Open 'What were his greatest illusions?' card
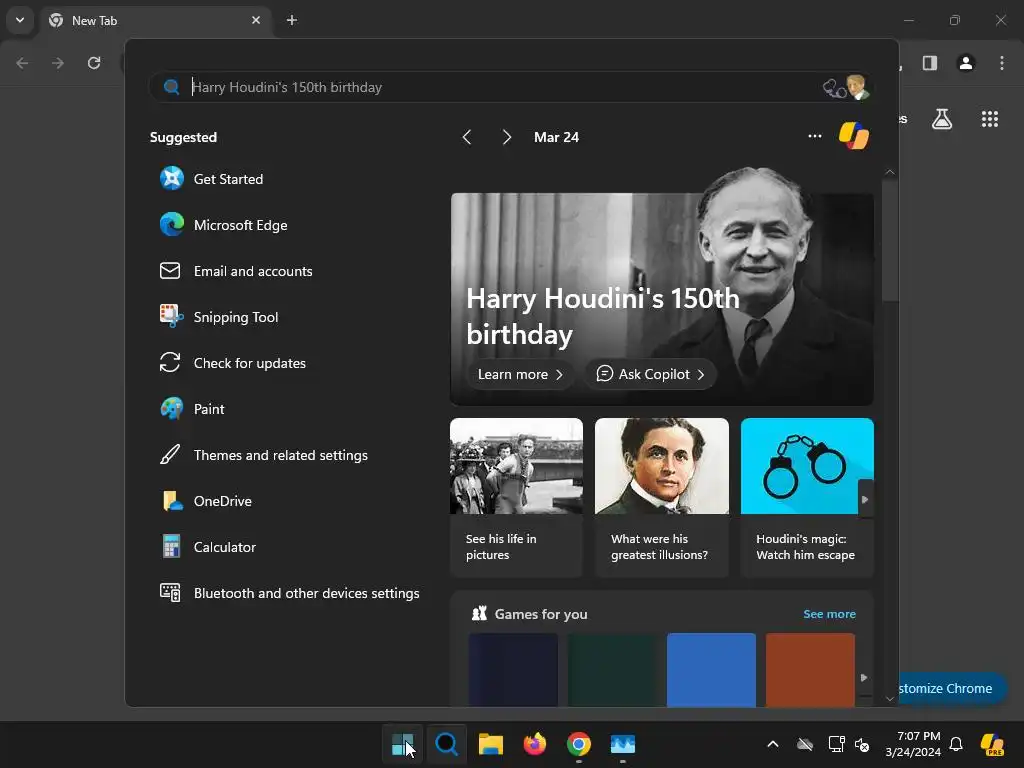1024x768 pixels. [x=662, y=497]
